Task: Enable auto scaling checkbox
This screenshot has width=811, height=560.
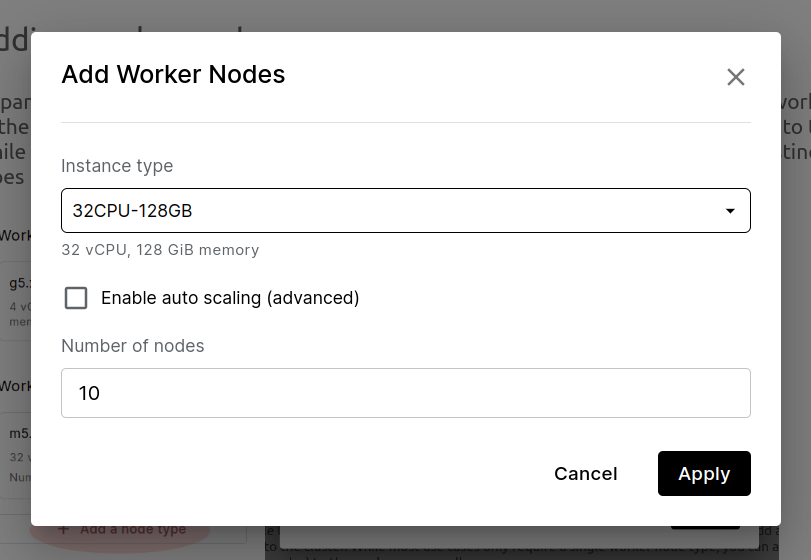Action: point(76,298)
